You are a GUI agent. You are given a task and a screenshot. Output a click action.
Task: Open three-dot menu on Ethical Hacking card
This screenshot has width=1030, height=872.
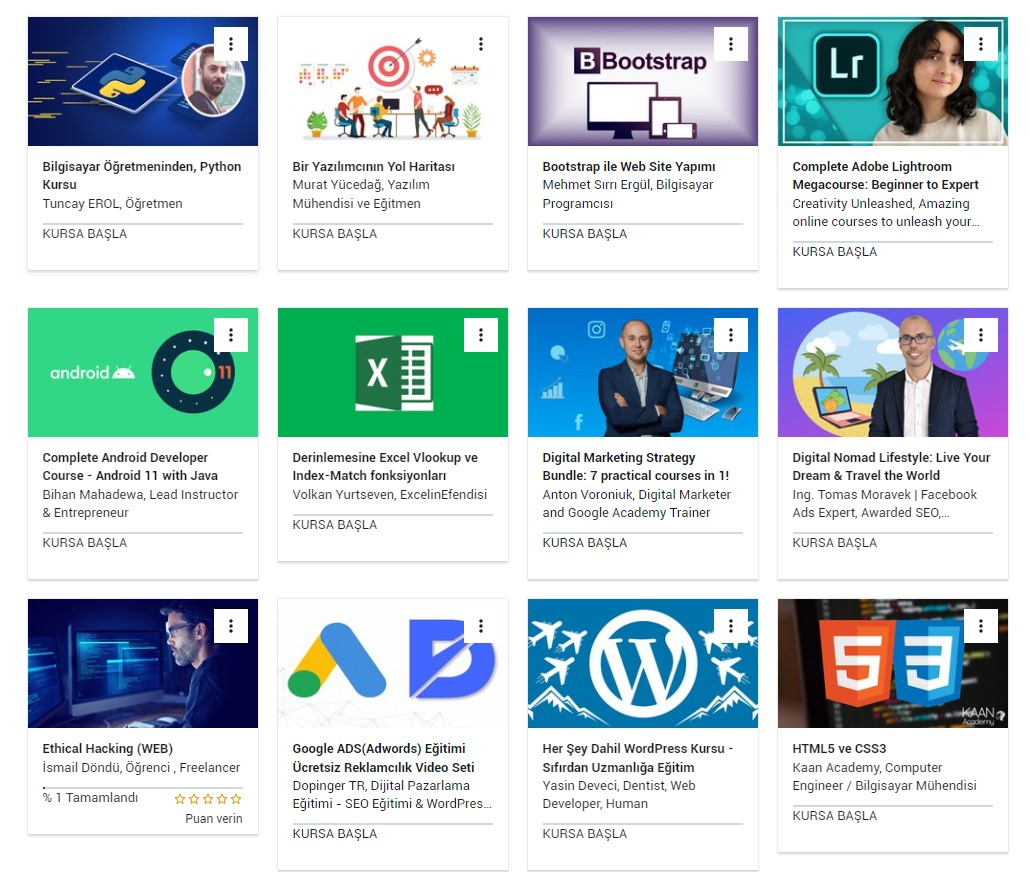pos(231,626)
